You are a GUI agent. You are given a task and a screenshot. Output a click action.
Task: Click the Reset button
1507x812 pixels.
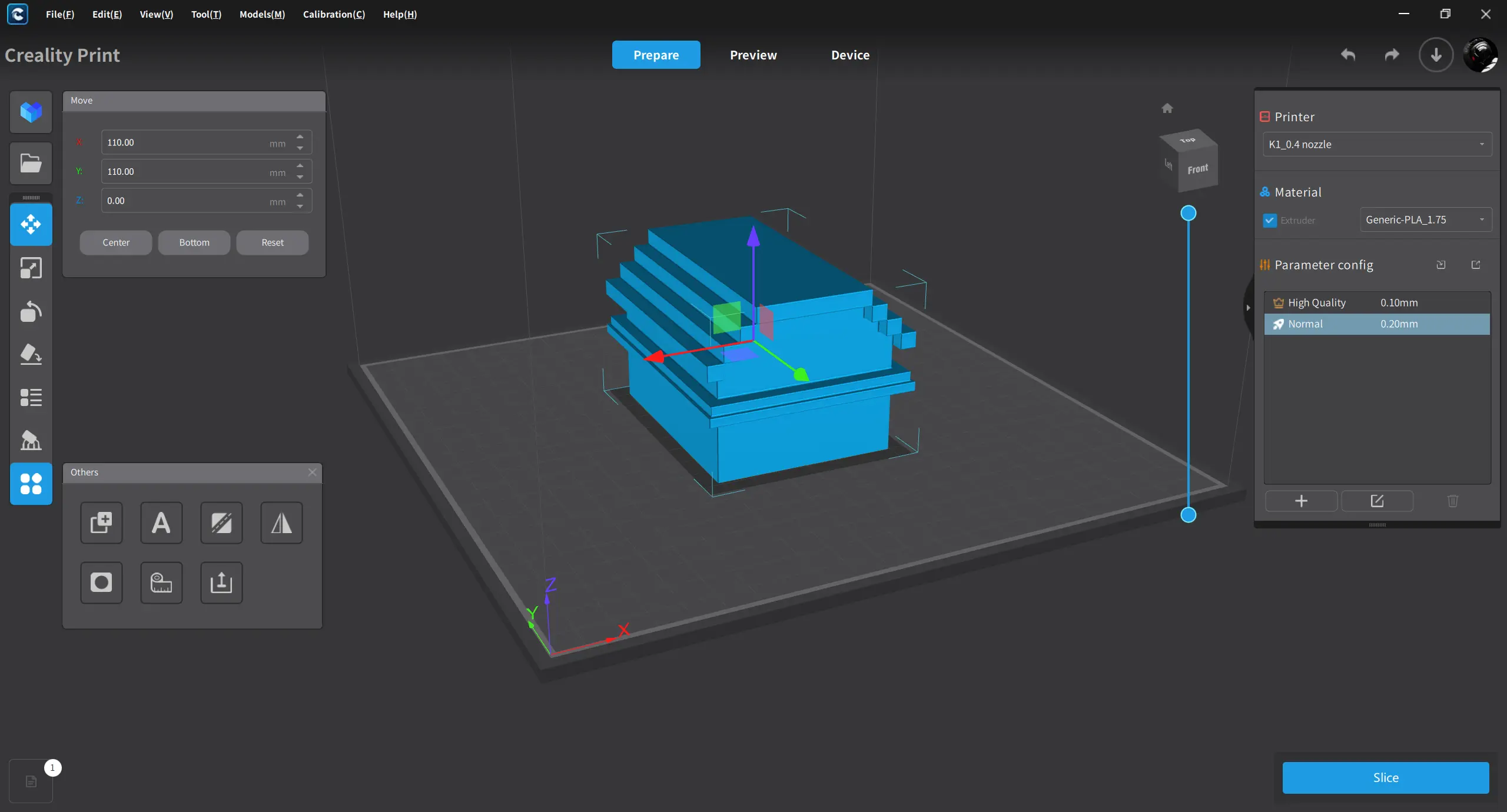coord(273,242)
